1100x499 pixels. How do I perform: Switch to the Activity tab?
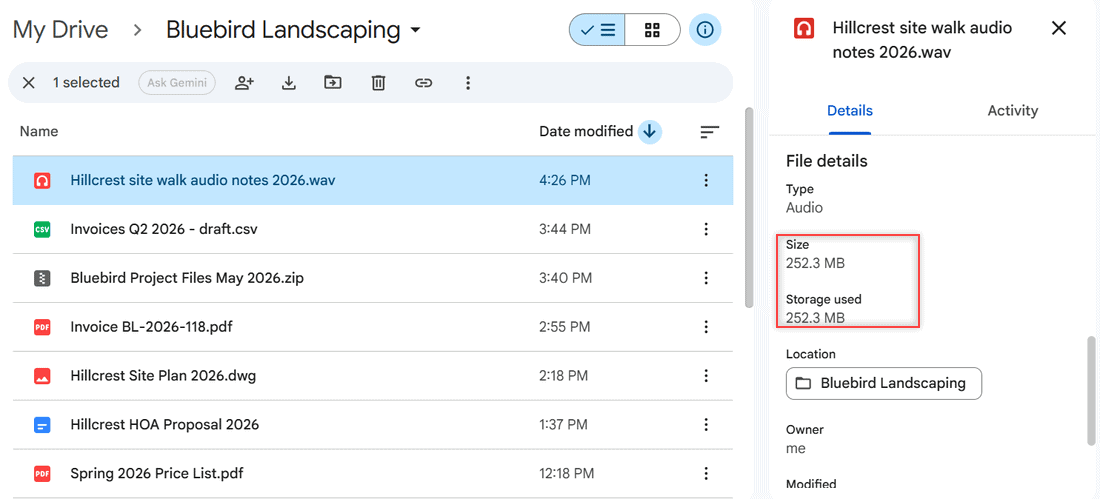click(1012, 111)
